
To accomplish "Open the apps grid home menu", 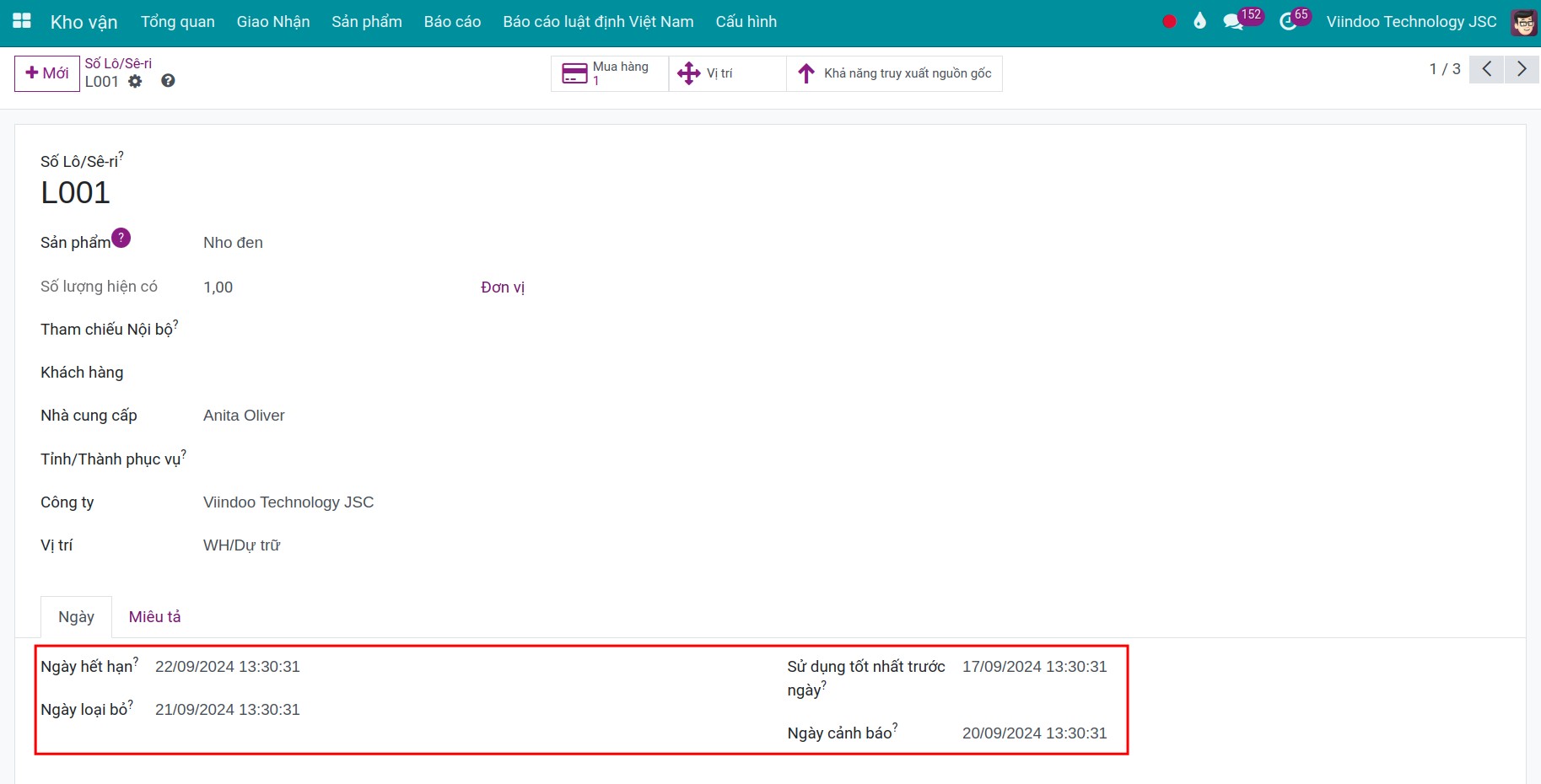I will pos(22,21).
